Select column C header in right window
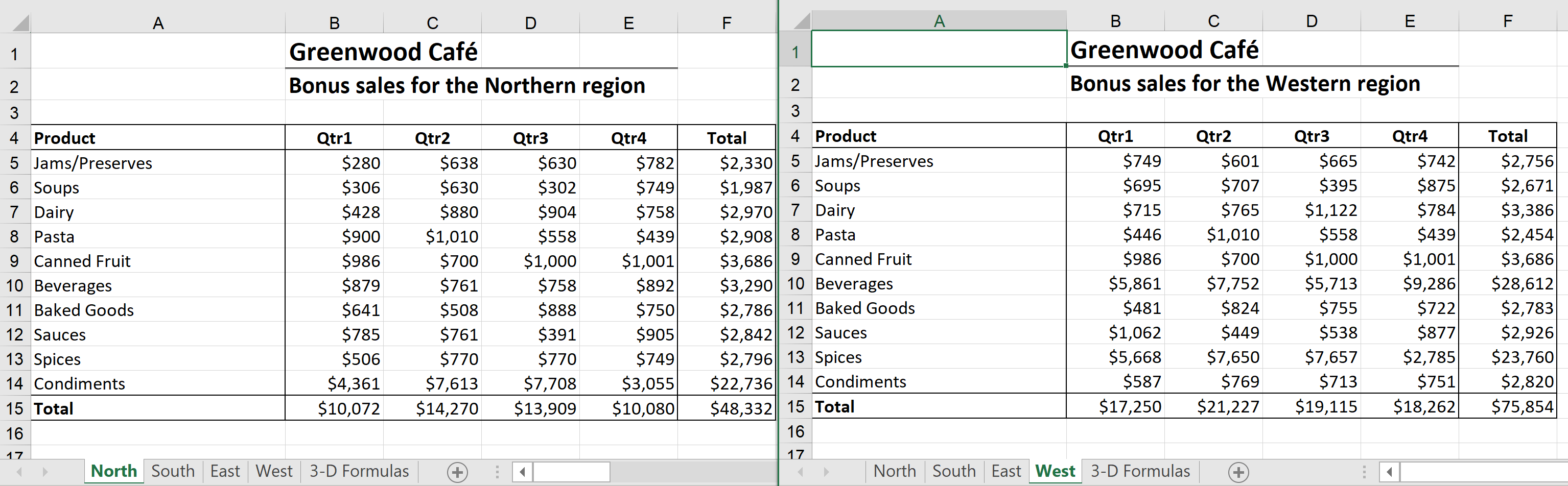Viewport: 1568px width, 486px height. (1213, 21)
